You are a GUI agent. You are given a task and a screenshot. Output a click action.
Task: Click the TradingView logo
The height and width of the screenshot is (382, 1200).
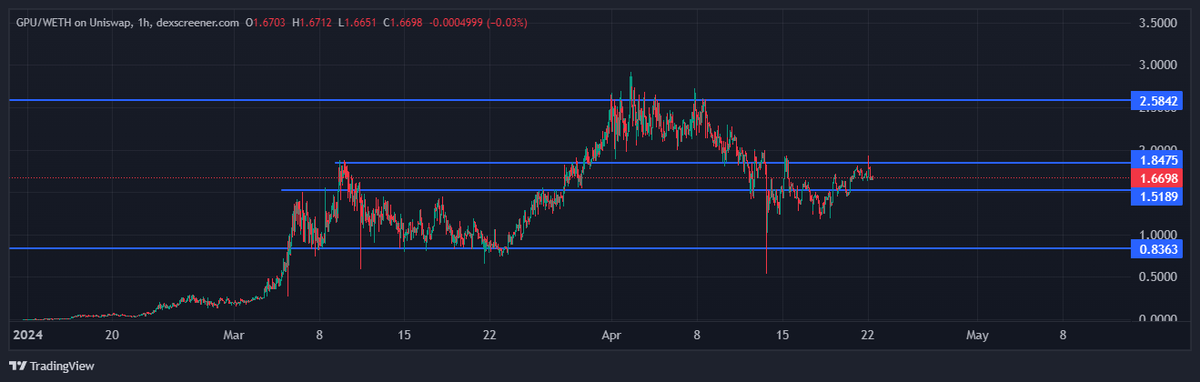pyautogui.click(x=52, y=366)
